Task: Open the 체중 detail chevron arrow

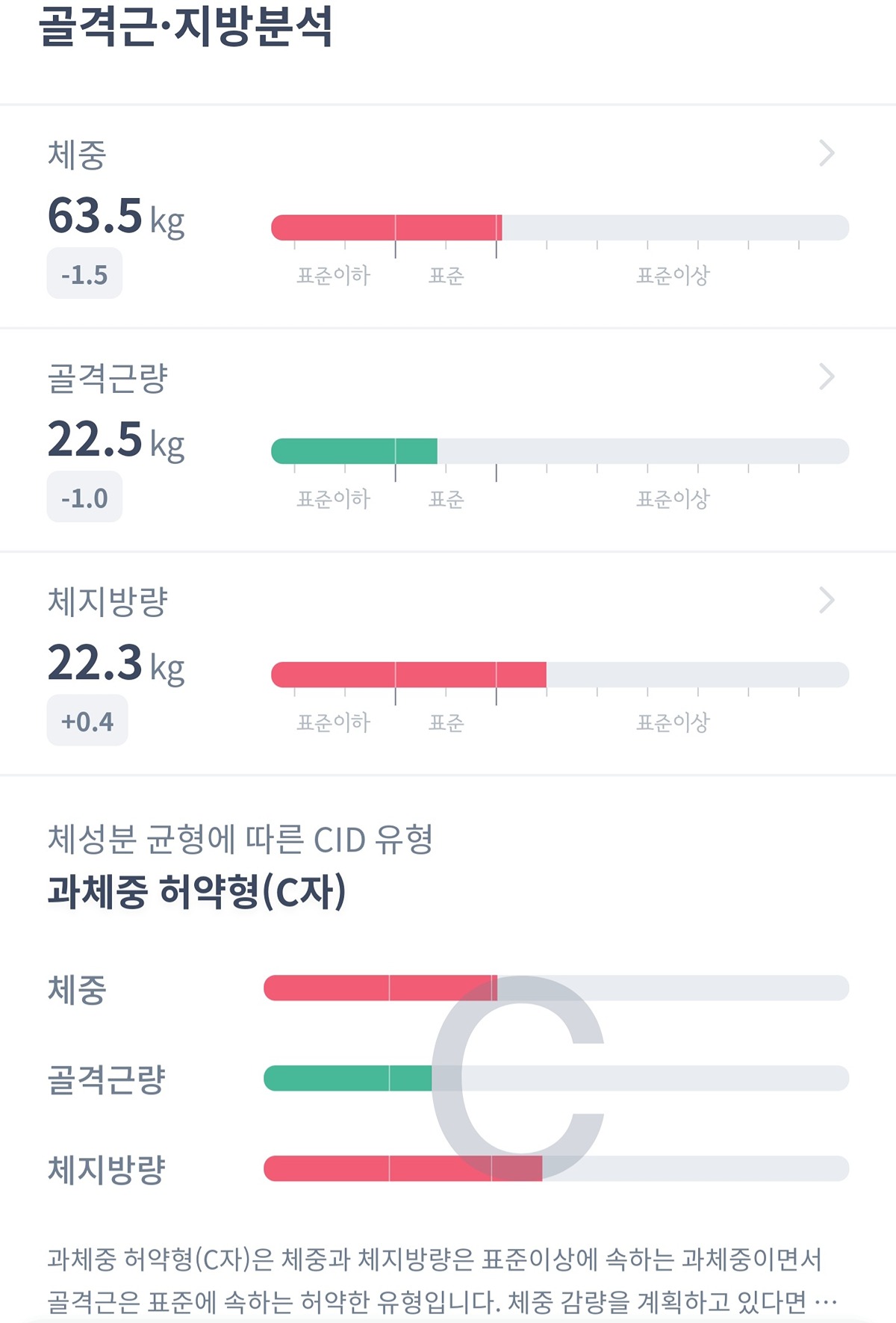Action: click(x=827, y=153)
